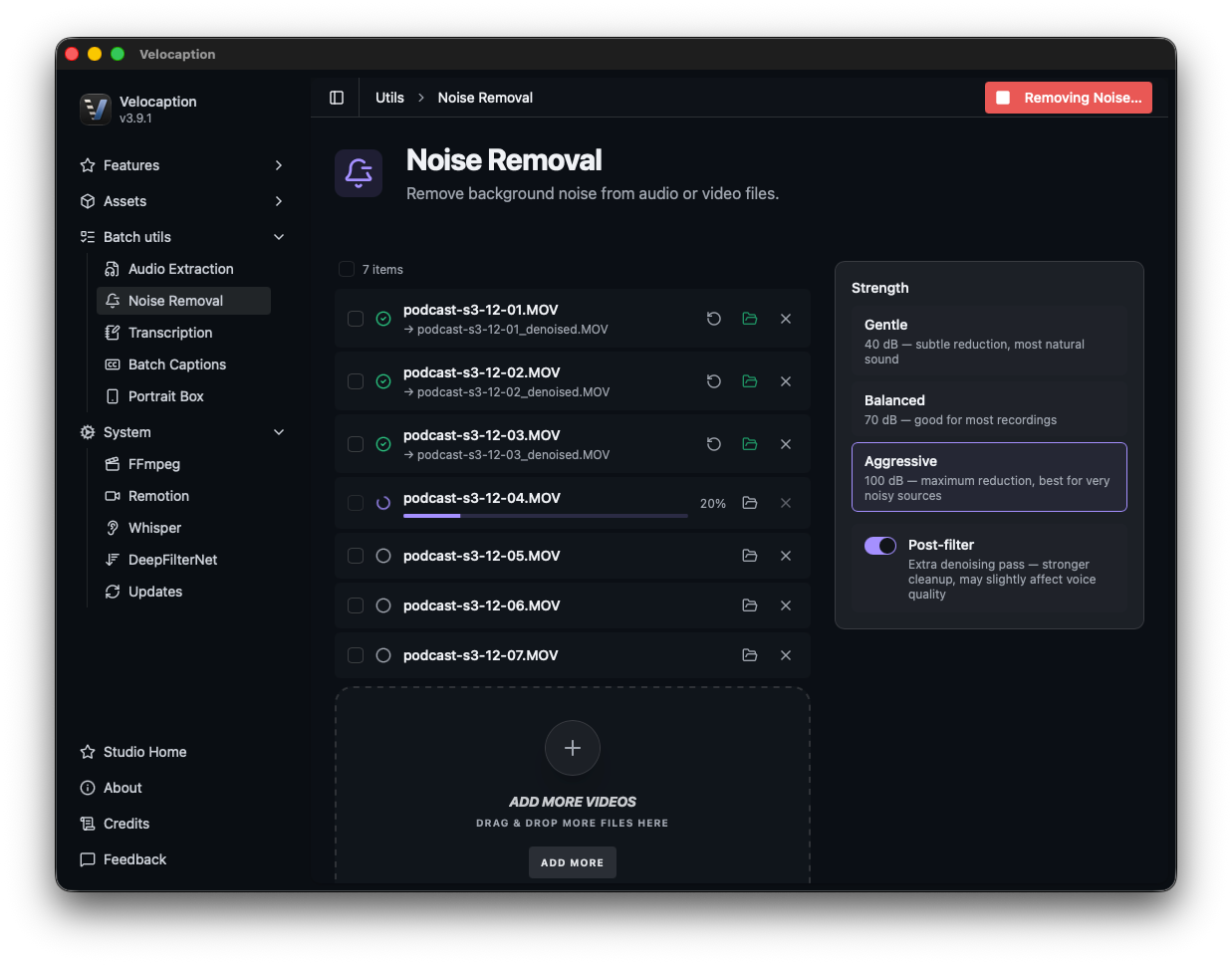Check the box for podcast-s3-12-02.MOV
The width and height of the screenshot is (1232, 965).
coord(356,381)
